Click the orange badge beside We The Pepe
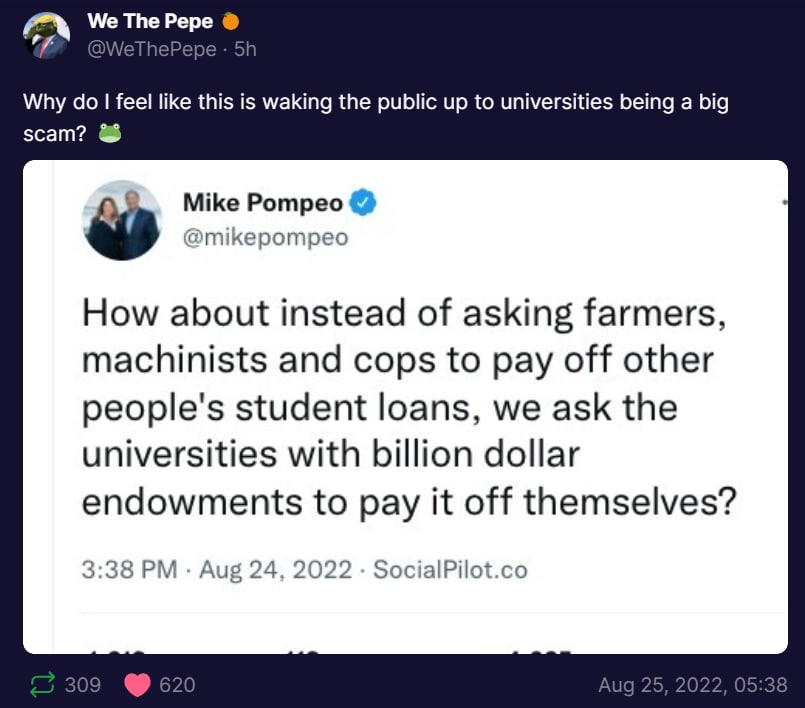805x708 pixels. pos(231,22)
